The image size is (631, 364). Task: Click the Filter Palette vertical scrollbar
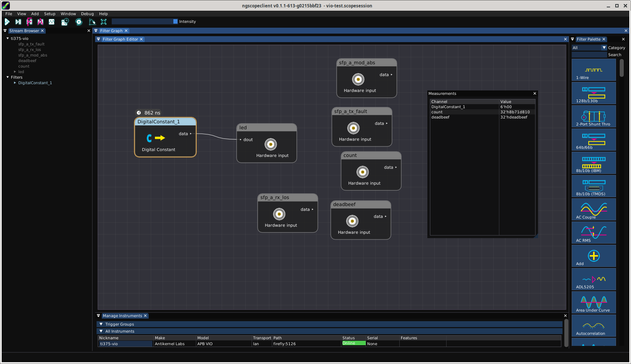pos(622,68)
